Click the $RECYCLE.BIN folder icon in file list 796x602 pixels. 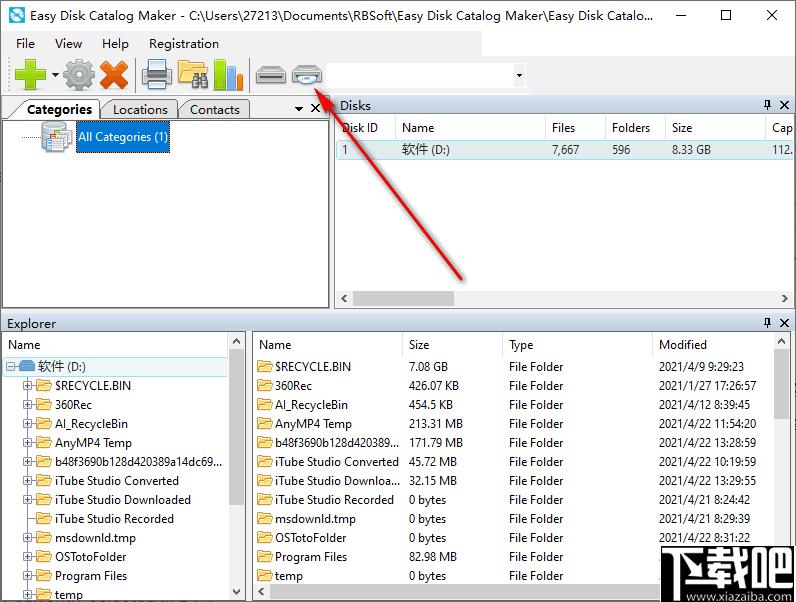264,366
